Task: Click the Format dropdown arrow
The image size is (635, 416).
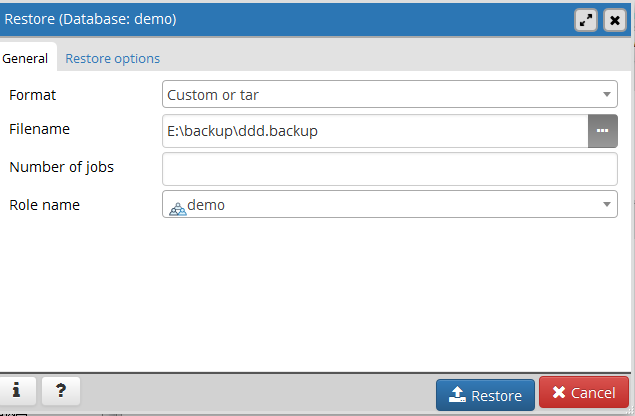Action: pos(607,94)
